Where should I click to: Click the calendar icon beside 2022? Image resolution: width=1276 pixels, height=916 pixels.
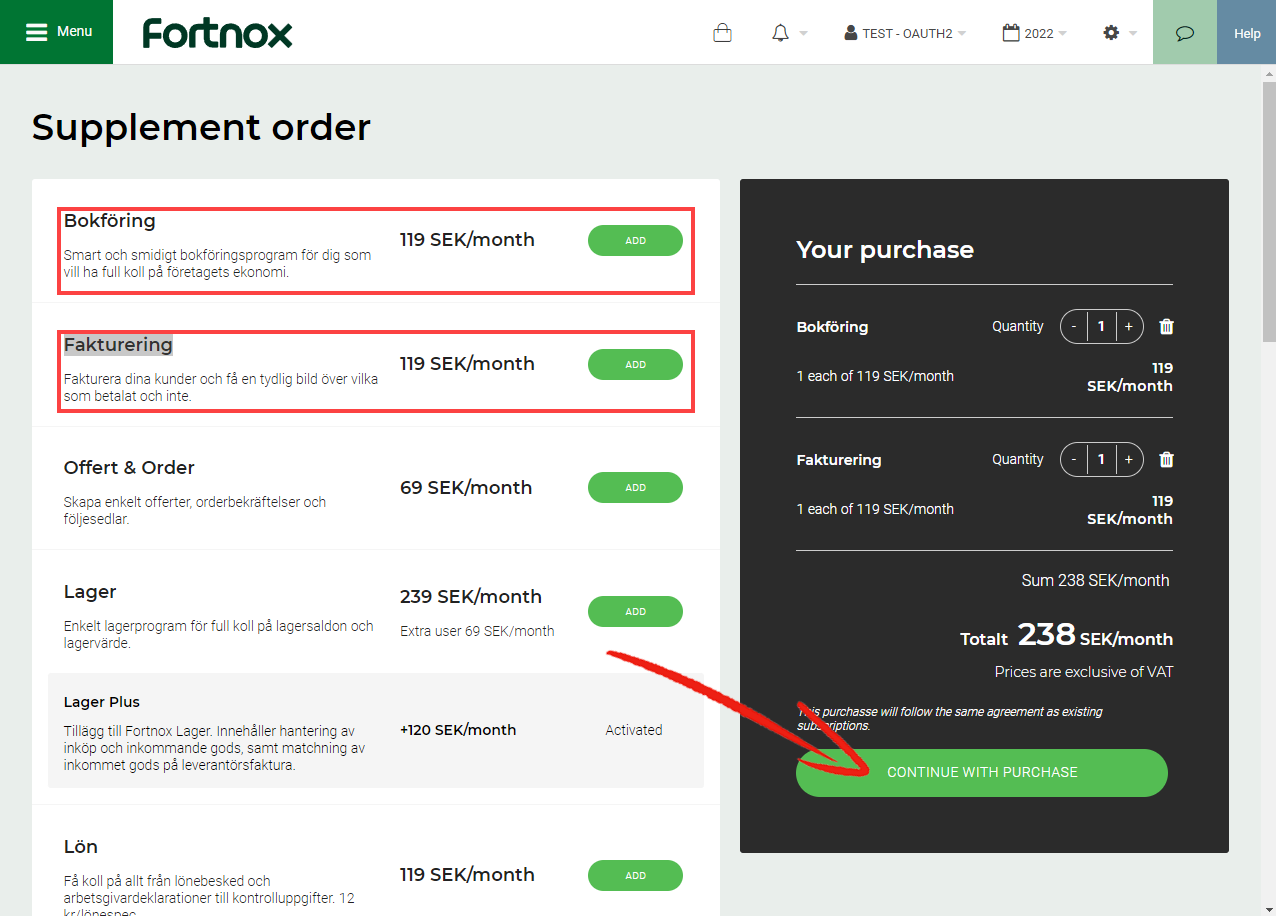click(x=1009, y=32)
